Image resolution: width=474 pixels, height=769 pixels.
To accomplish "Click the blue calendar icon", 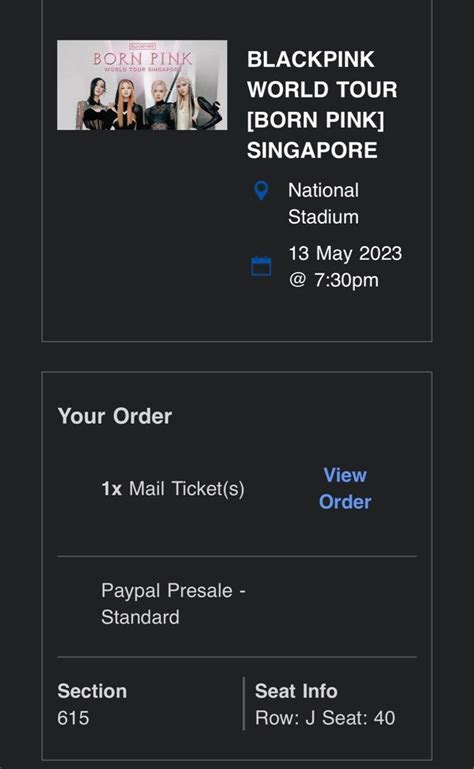I will pyautogui.click(x=261, y=266).
